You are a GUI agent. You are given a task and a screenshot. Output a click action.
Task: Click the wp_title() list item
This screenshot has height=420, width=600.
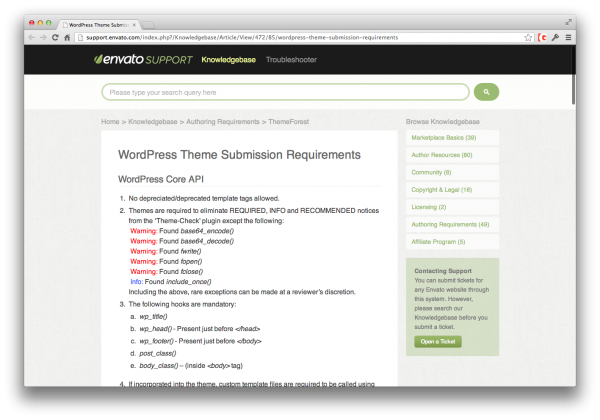(153, 317)
